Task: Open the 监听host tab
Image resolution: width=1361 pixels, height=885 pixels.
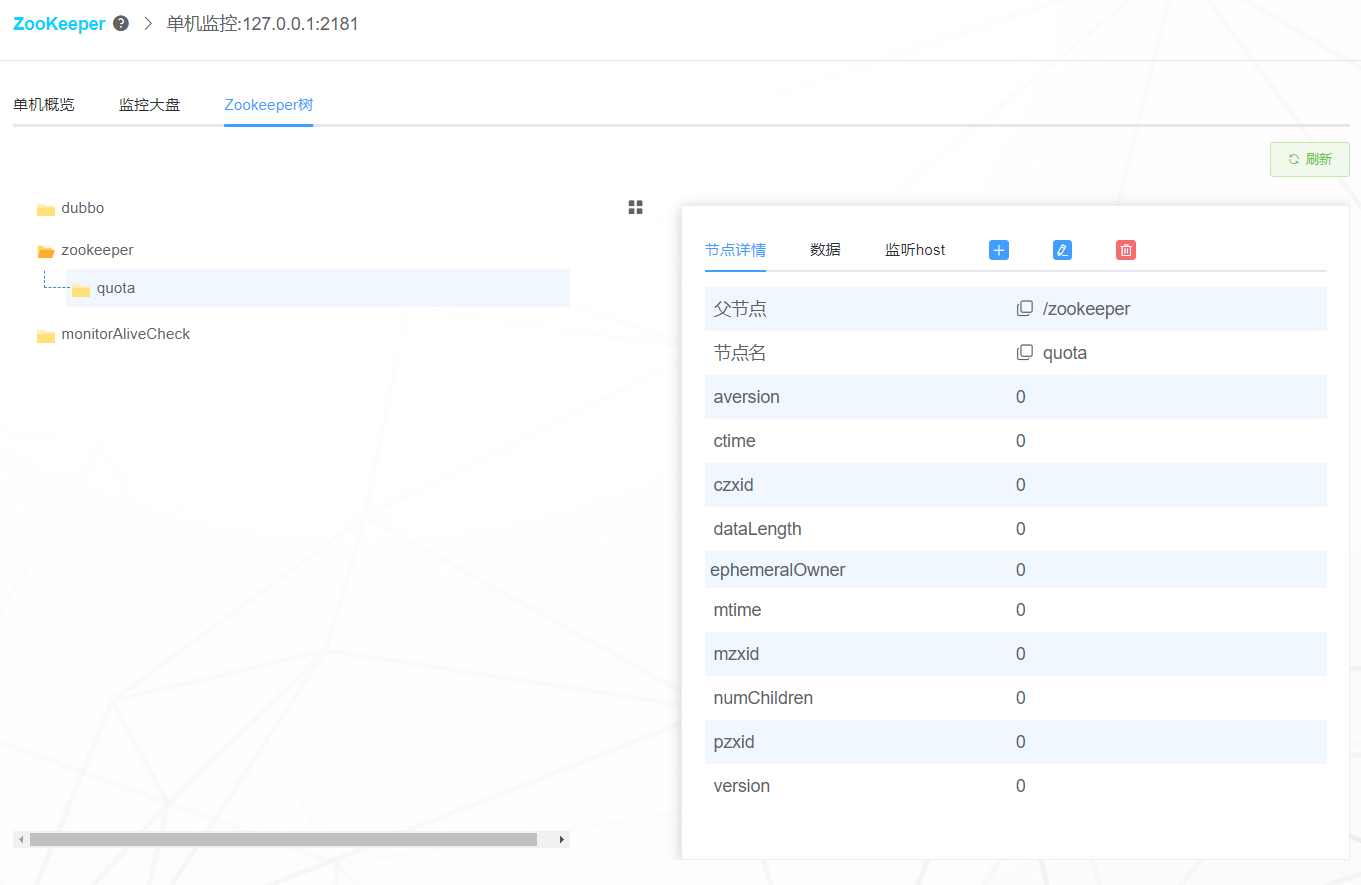Action: 915,249
